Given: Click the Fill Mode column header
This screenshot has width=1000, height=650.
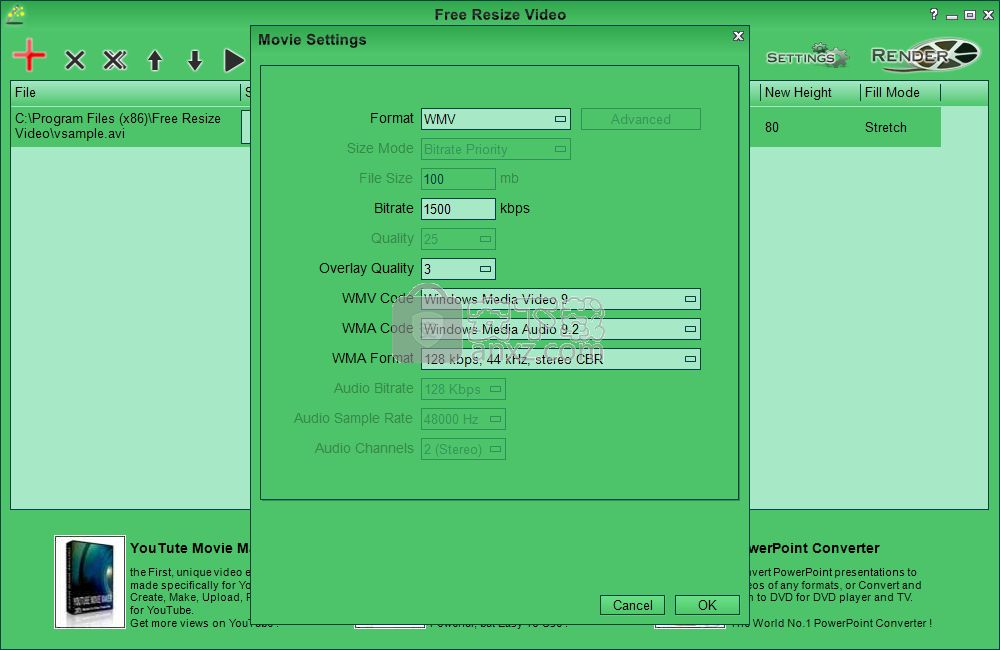Looking at the screenshot, I should coord(900,92).
